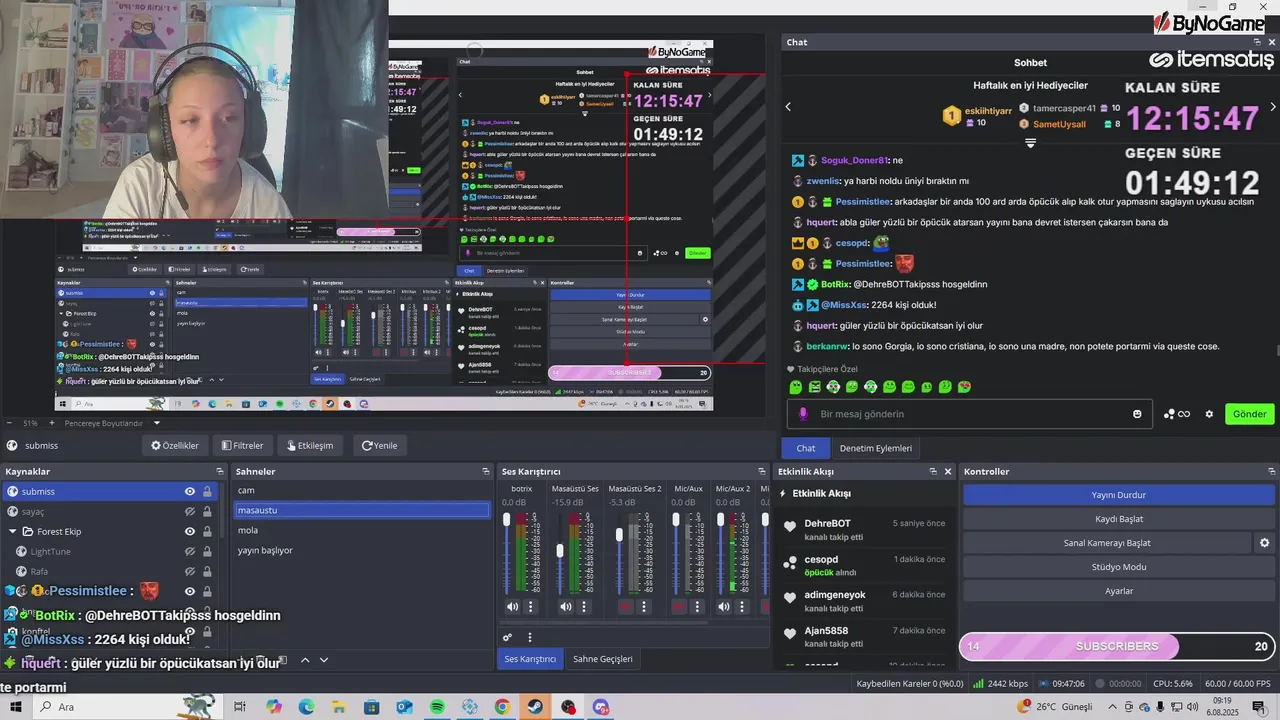Image resolution: width=1280 pixels, height=720 pixels.
Task: Switch to the Chat tab
Action: (x=806, y=448)
